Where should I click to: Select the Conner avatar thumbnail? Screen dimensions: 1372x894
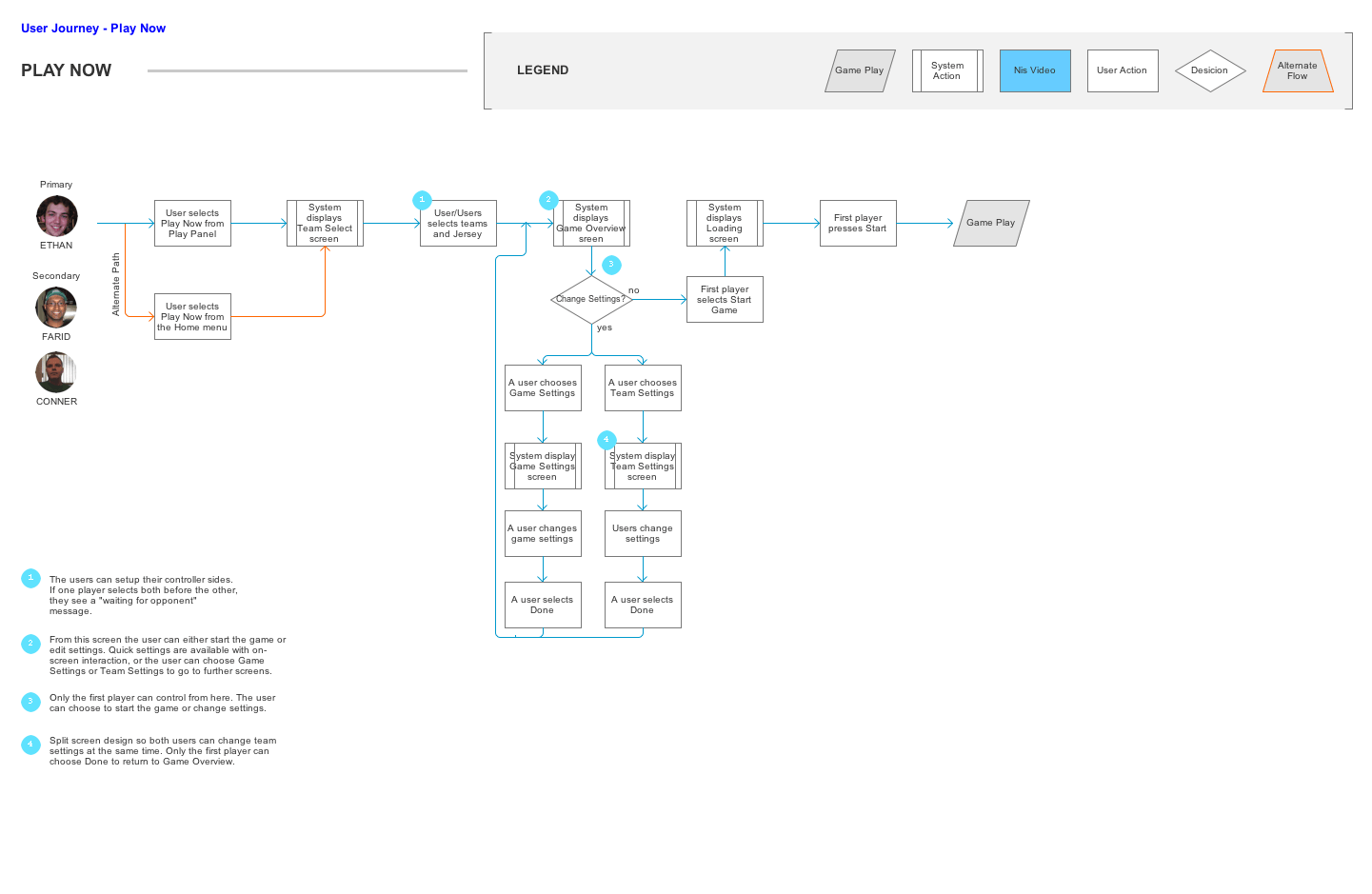[x=55, y=372]
